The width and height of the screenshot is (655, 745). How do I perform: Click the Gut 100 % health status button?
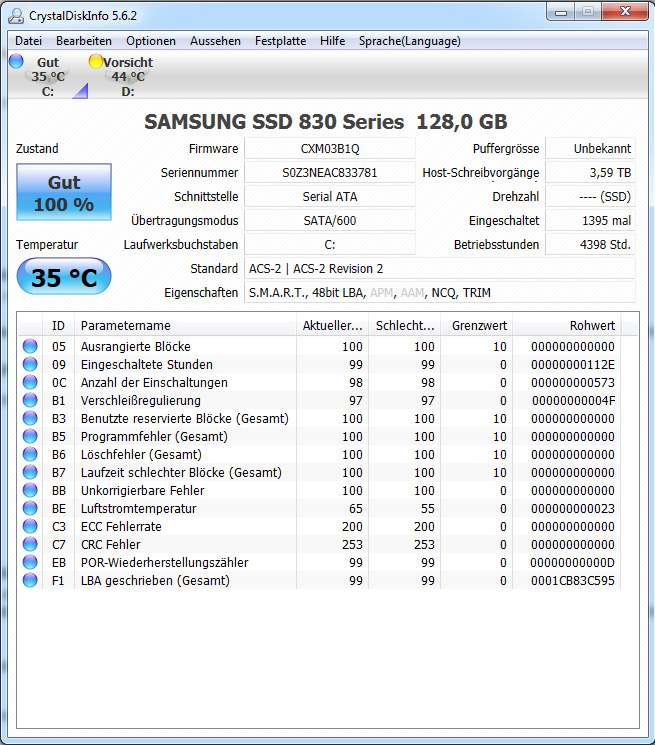point(64,192)
